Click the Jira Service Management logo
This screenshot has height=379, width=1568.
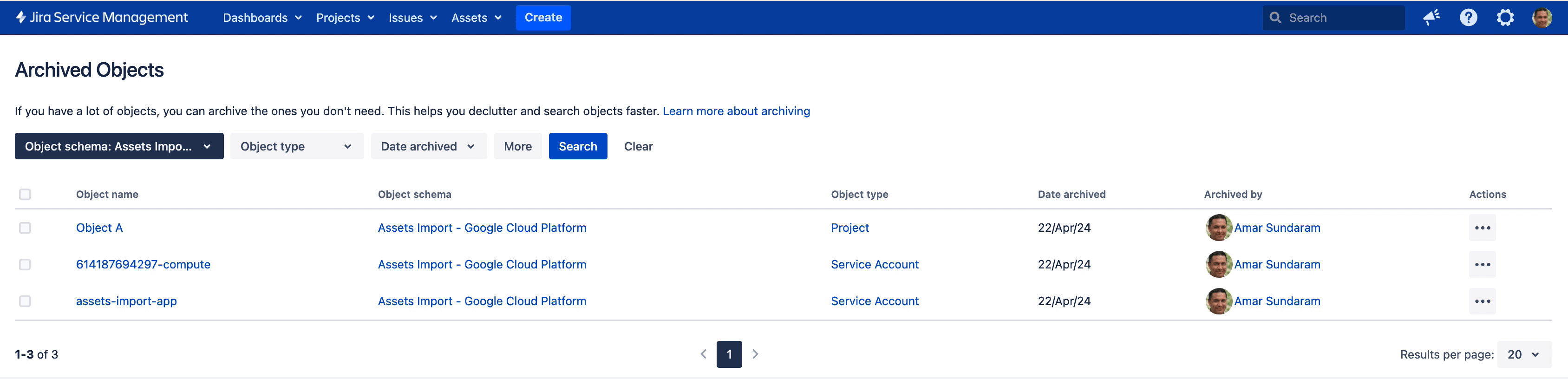[x=102, y=18]
